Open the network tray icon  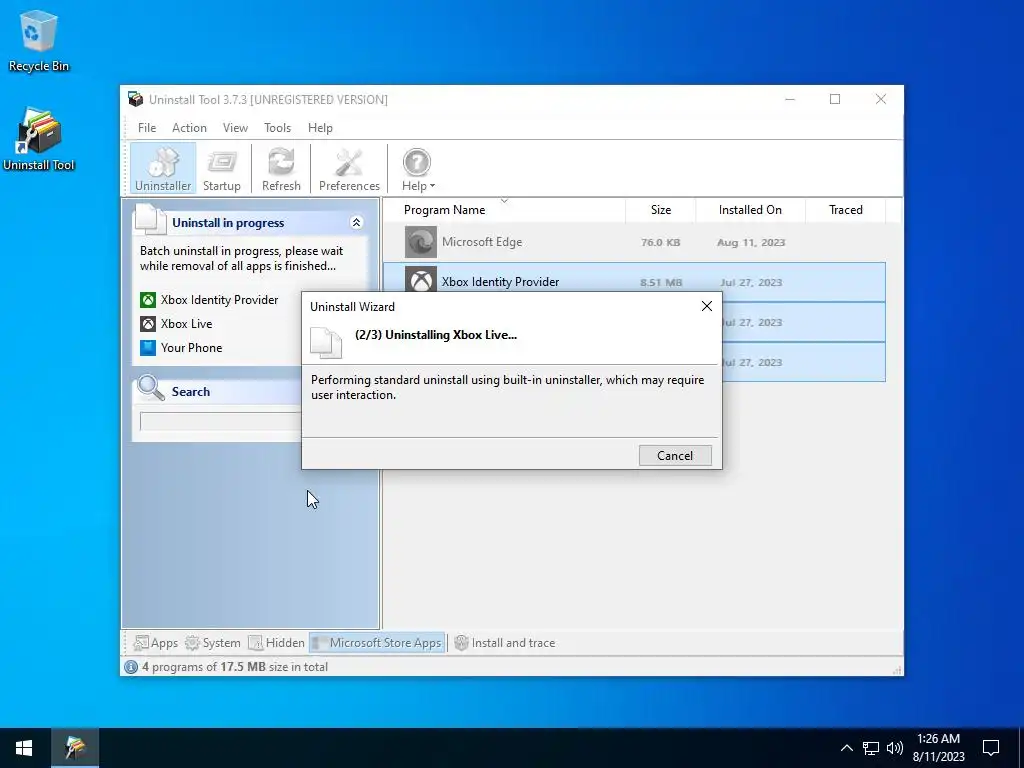tap(871, 748)
